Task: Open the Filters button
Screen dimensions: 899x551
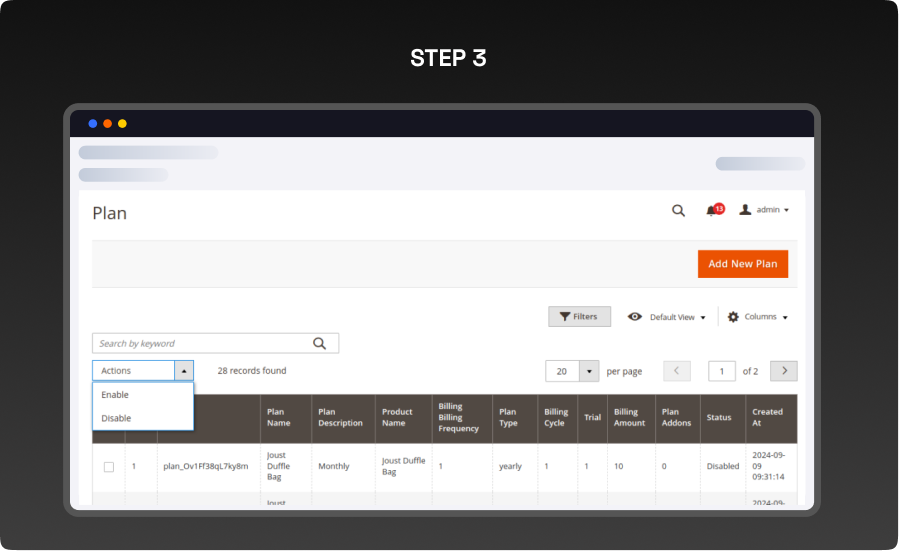Action: (579, 317)
